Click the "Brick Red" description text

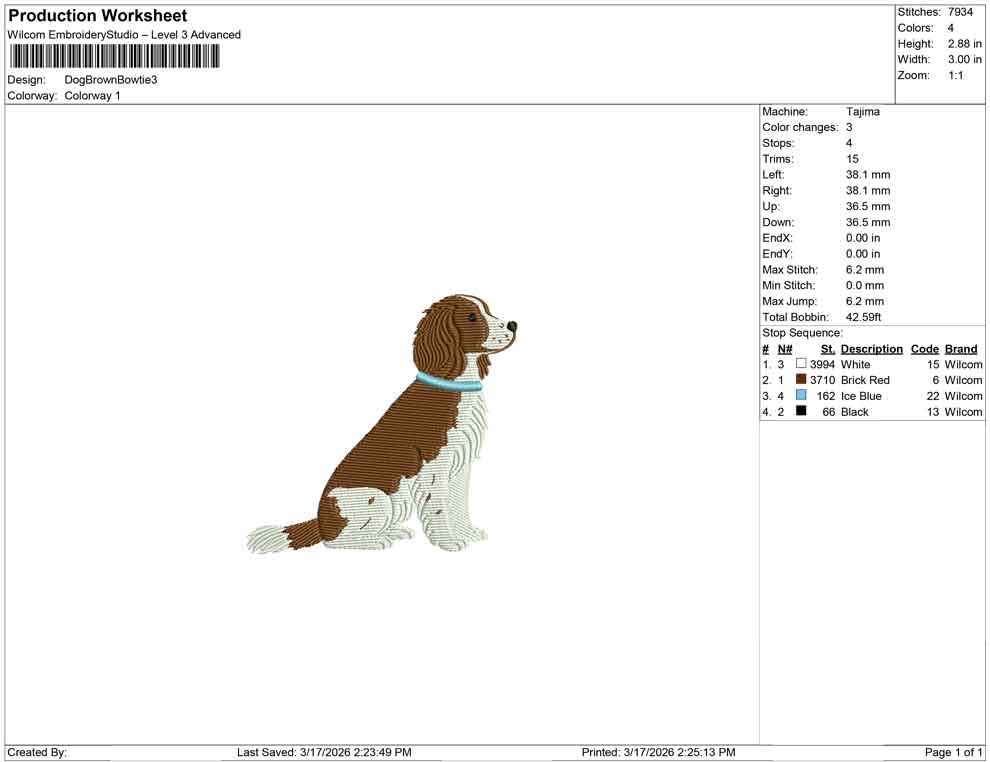click(865, 380)
